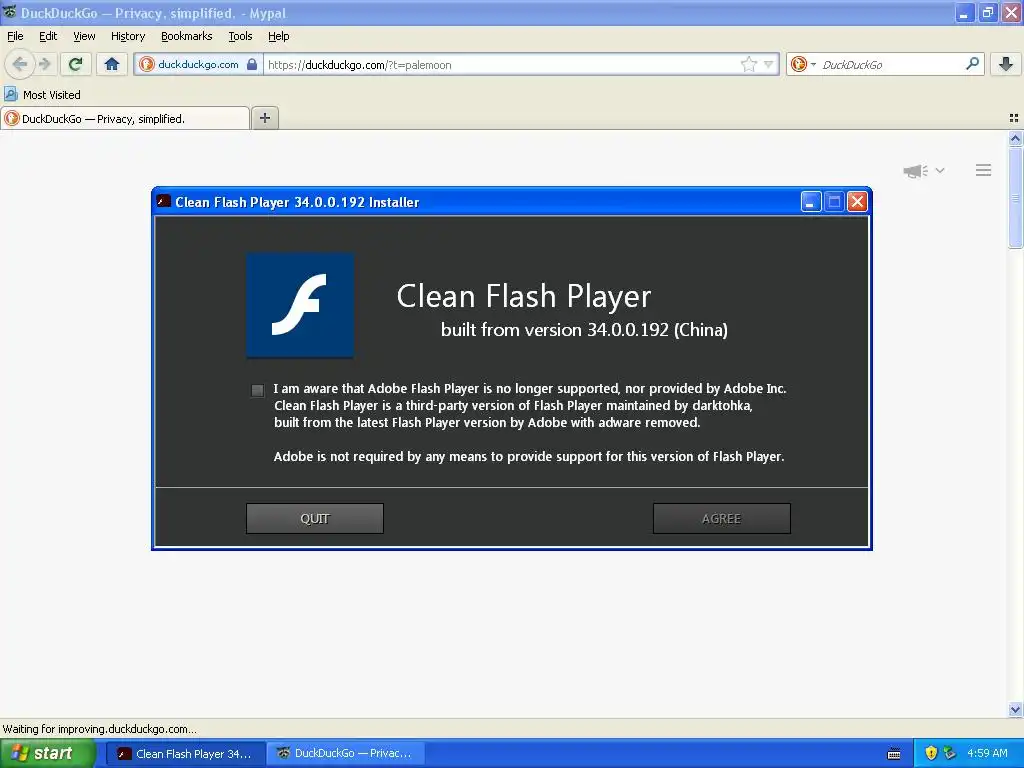Screen dimensions: 1024x768
Task: Open the Help menu
Action: pyautogui.click(x=278, y=36)
